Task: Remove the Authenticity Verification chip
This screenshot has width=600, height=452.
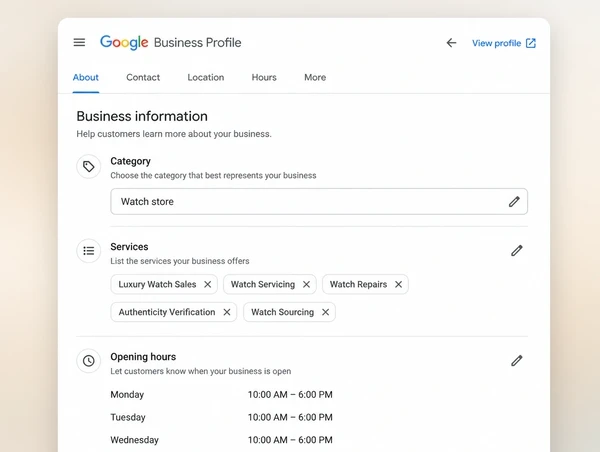Action: pyautogui.click(x=227, y=312)
